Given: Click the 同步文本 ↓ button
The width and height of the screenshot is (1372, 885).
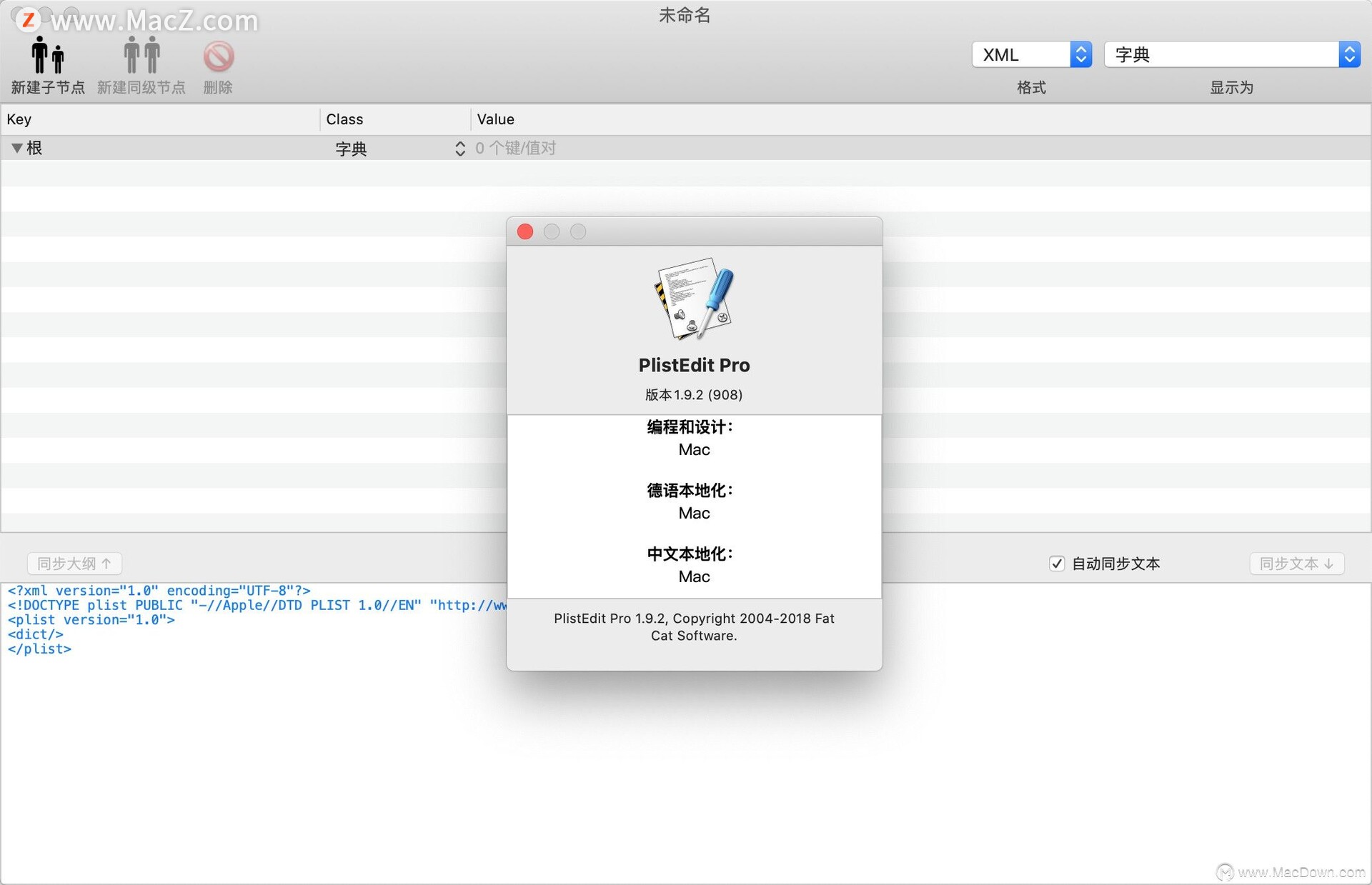Looking at the screenshot, I should (x=1297, y=564).
